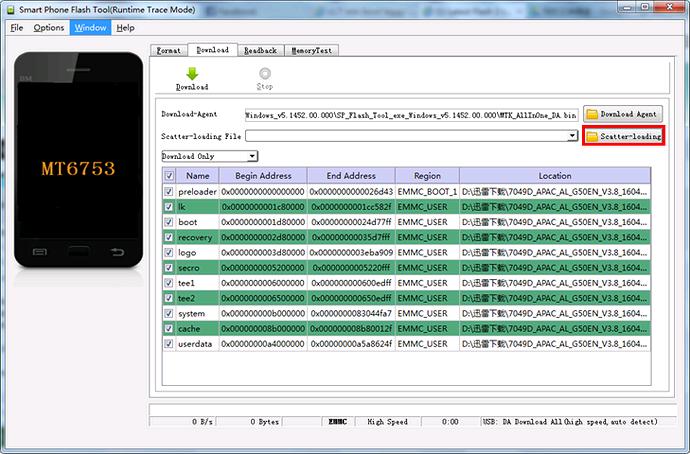
Task: Uncheck the tee1 partition checkbox
Action: (x=169, y=283)
